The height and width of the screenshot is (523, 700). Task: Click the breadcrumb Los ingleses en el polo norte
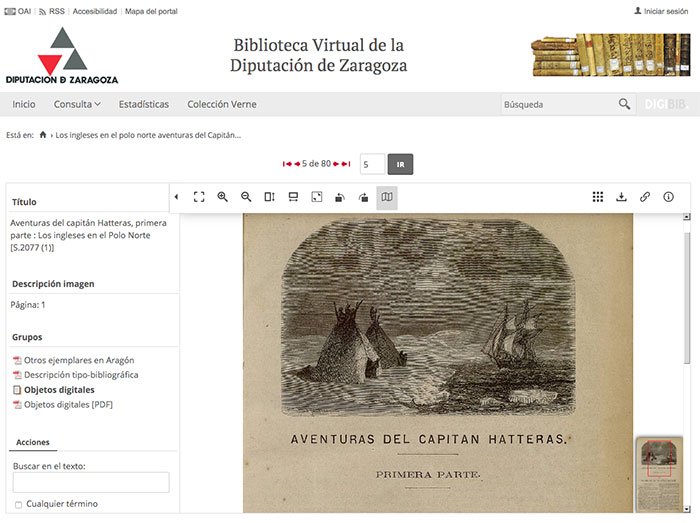[148, 135]
